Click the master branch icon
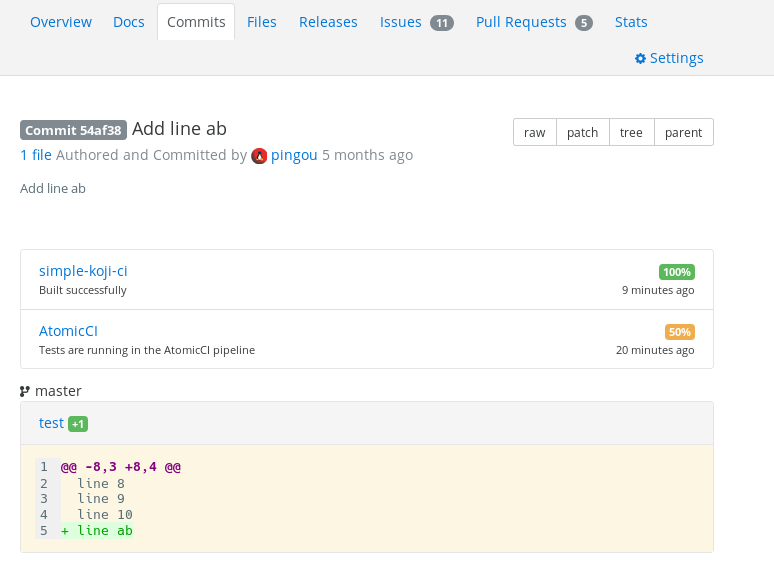 point(25,391)
